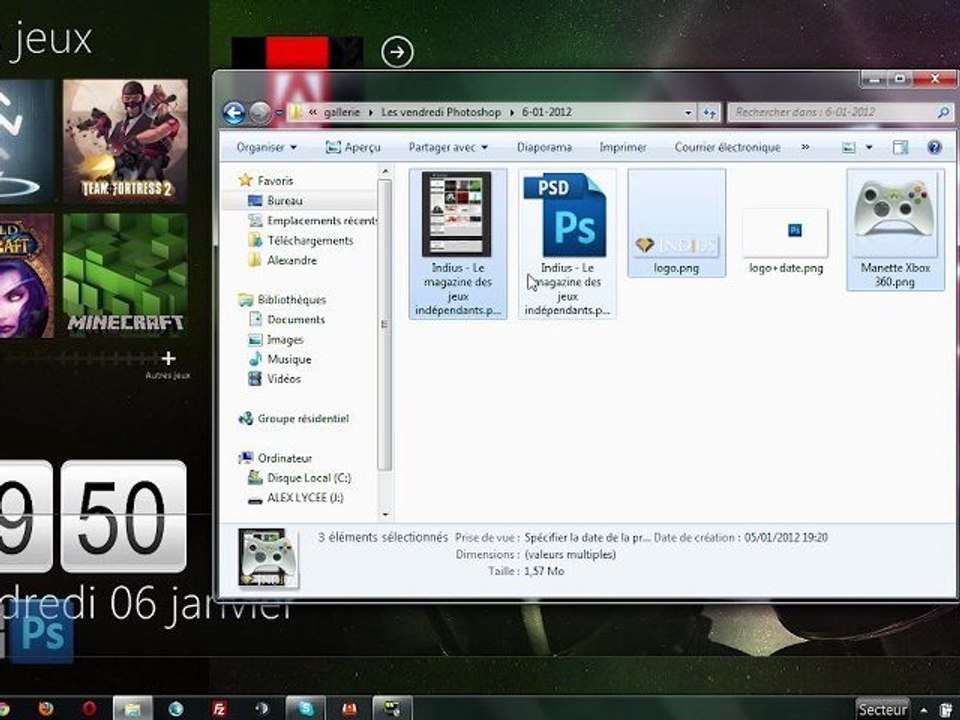Click the Windows Explorer taskbar button

tap(133, 709)
